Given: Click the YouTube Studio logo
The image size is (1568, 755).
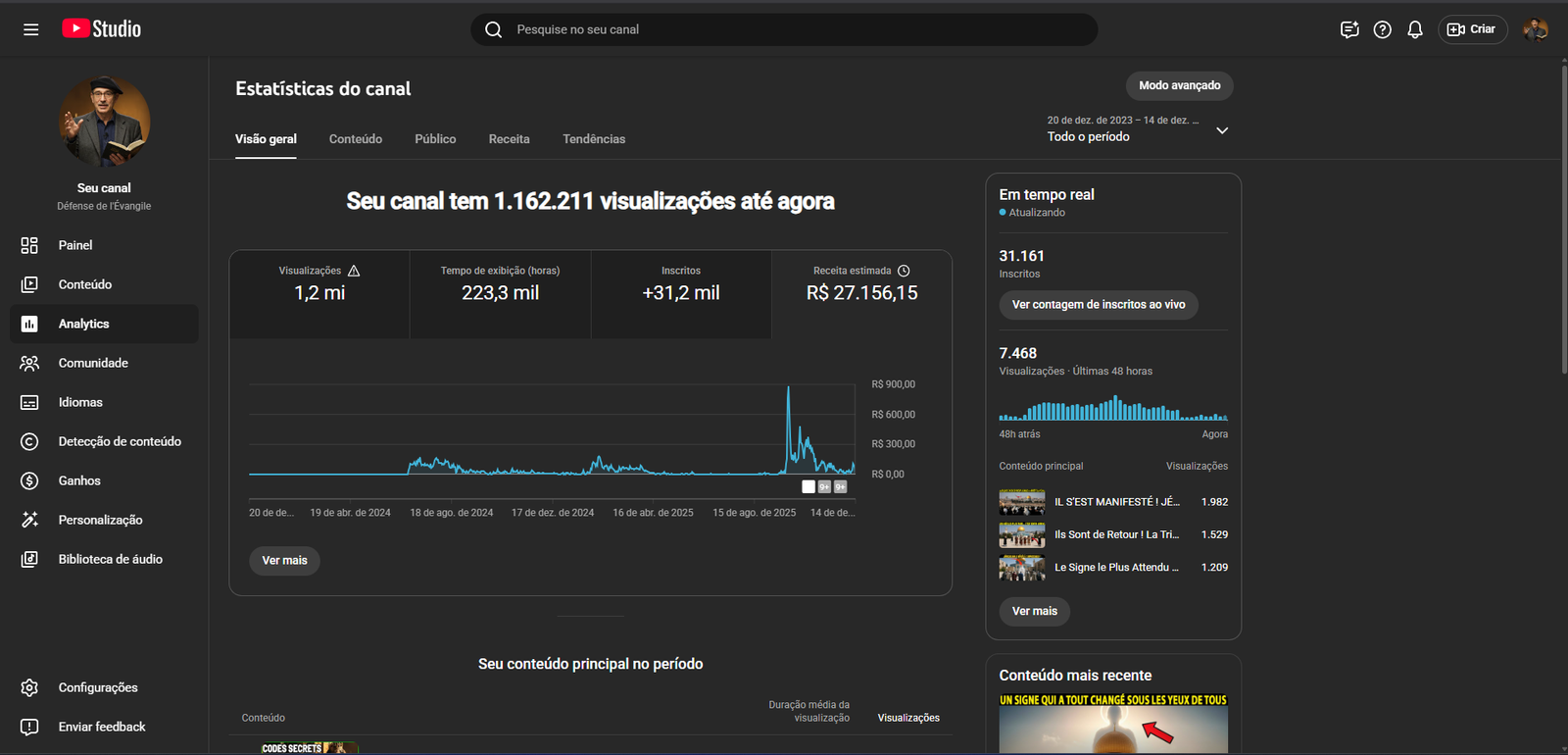Looking at the screenshot, I should click(x=102, y=29).
